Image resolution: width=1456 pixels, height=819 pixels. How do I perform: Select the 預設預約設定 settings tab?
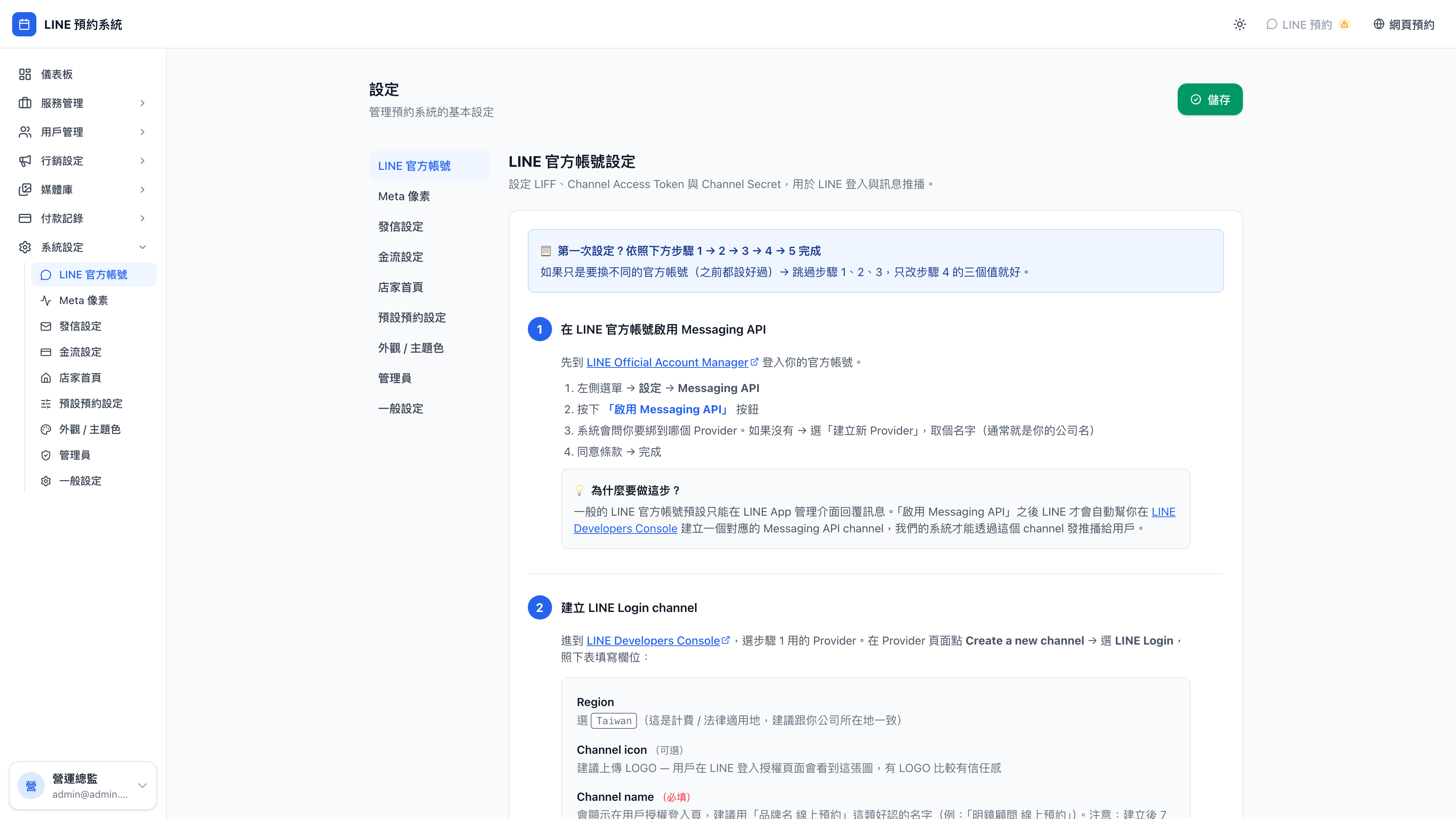pyautogui.click(x=430, y=317)
